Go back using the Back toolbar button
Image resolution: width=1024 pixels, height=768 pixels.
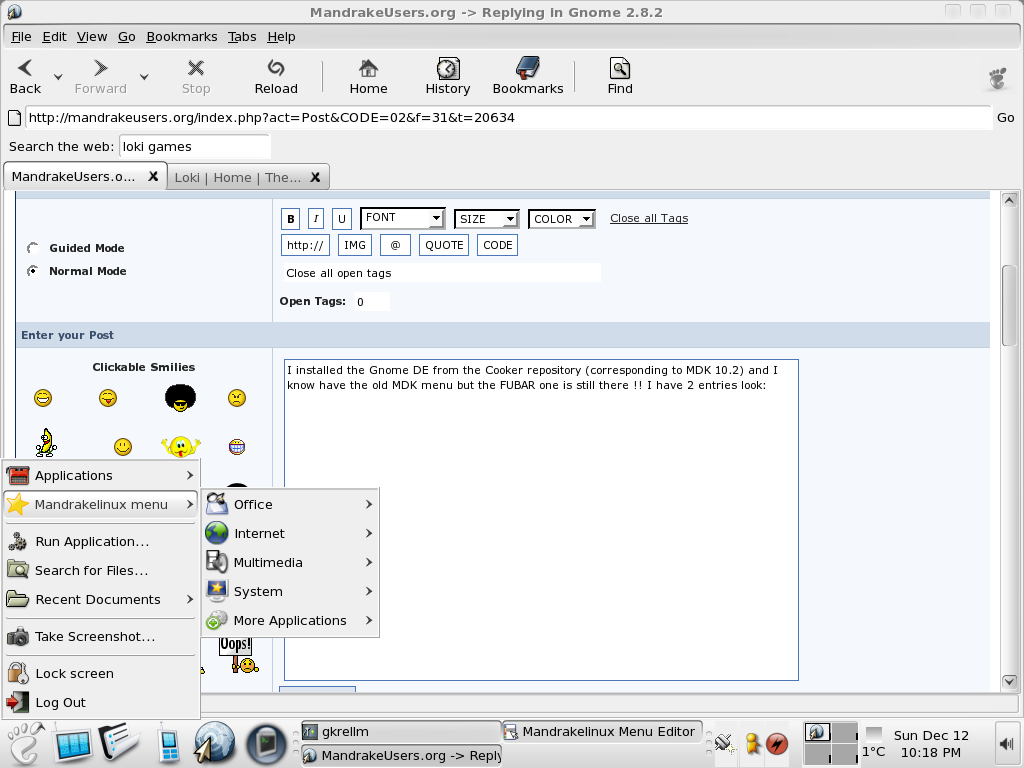coord(25,77)
